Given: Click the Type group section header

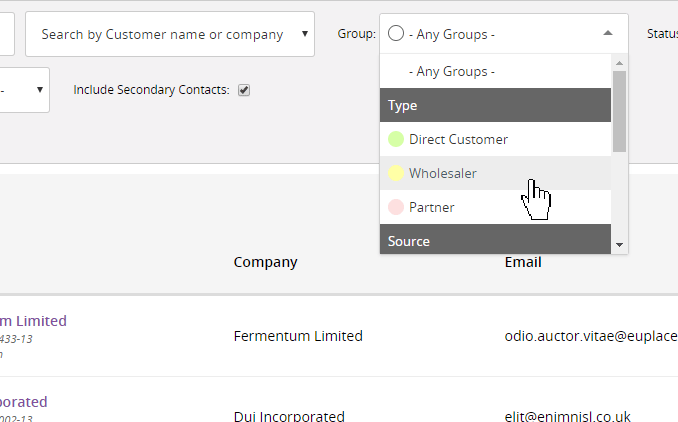Looking at the screenshot, I should tap(495, 105).
